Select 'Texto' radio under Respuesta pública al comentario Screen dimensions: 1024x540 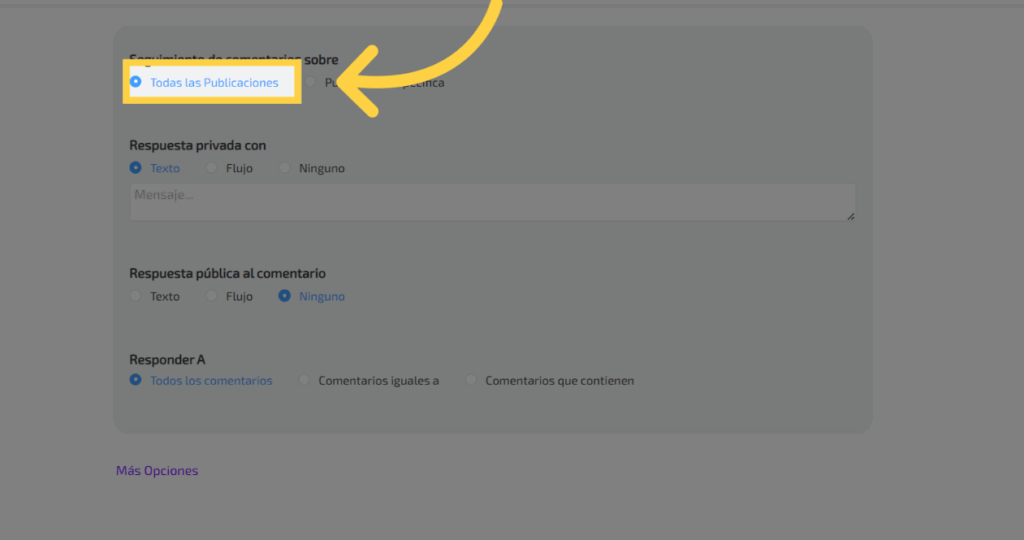(136, 296)
